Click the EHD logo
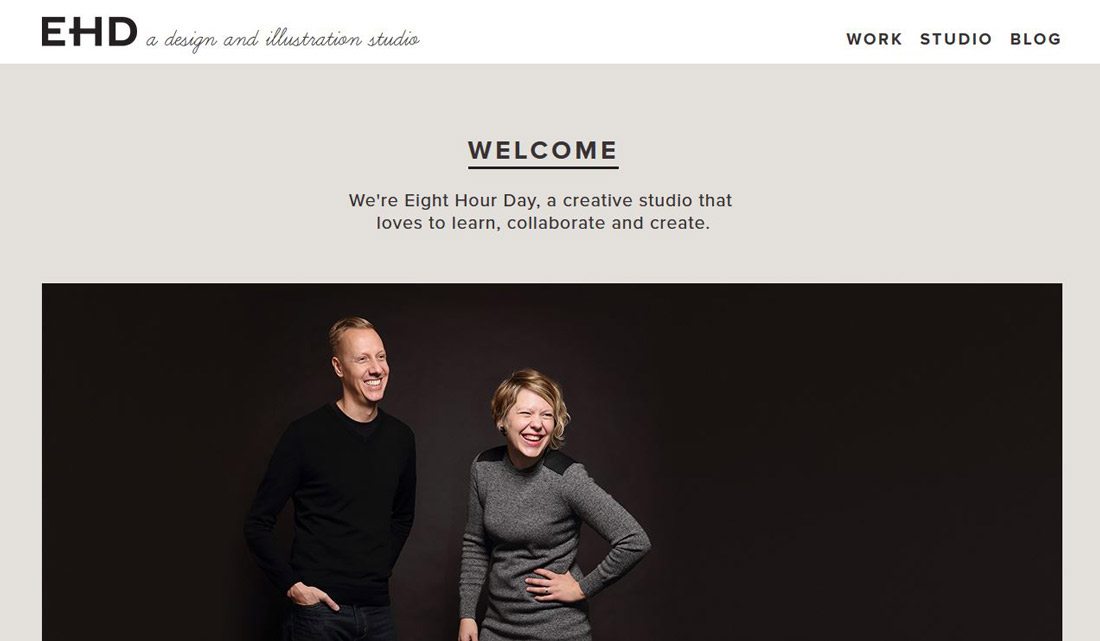1100x641 pixels. pyautogui.click(x=89, y=32)
